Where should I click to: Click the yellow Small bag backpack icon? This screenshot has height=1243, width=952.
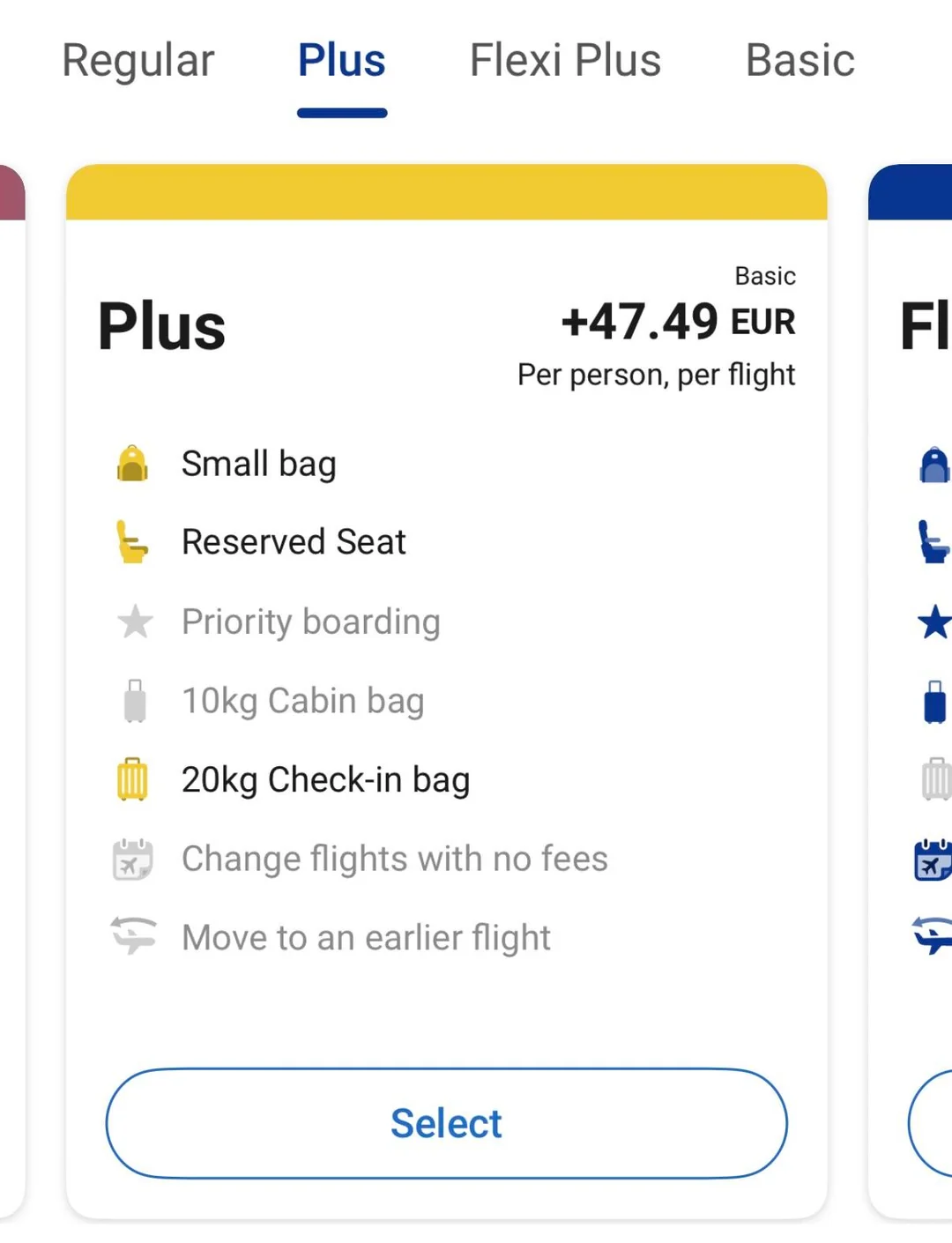point(133,464)
